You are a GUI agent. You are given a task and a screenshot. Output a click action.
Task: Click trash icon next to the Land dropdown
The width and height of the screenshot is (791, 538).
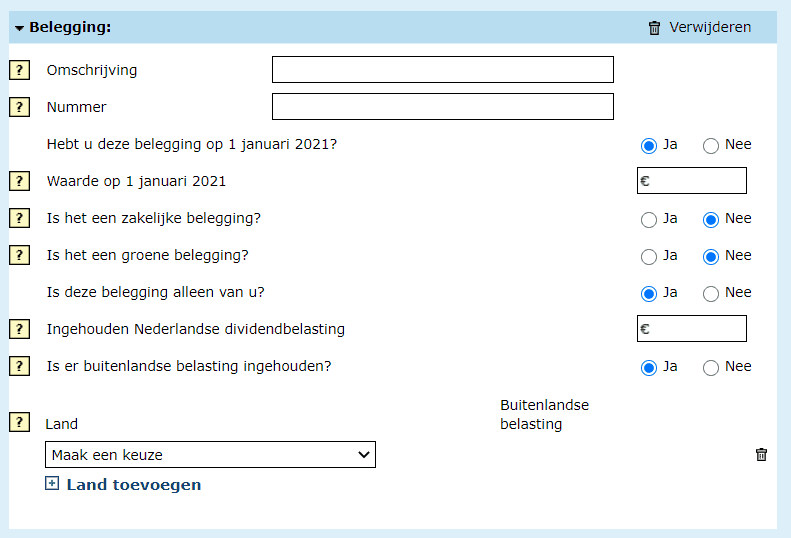click(761, 455)
